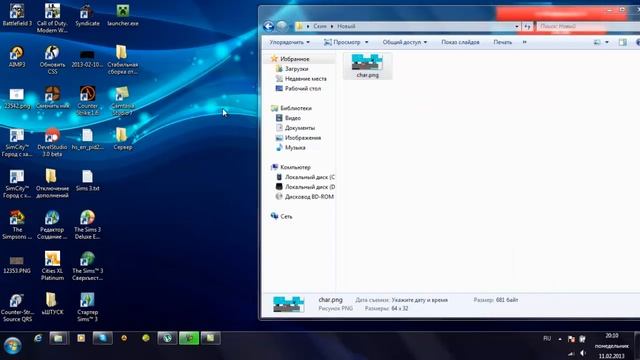Viewport: 640px width, 360px height.
Task: Toggle the preview pane button
Action: point(622,42)
